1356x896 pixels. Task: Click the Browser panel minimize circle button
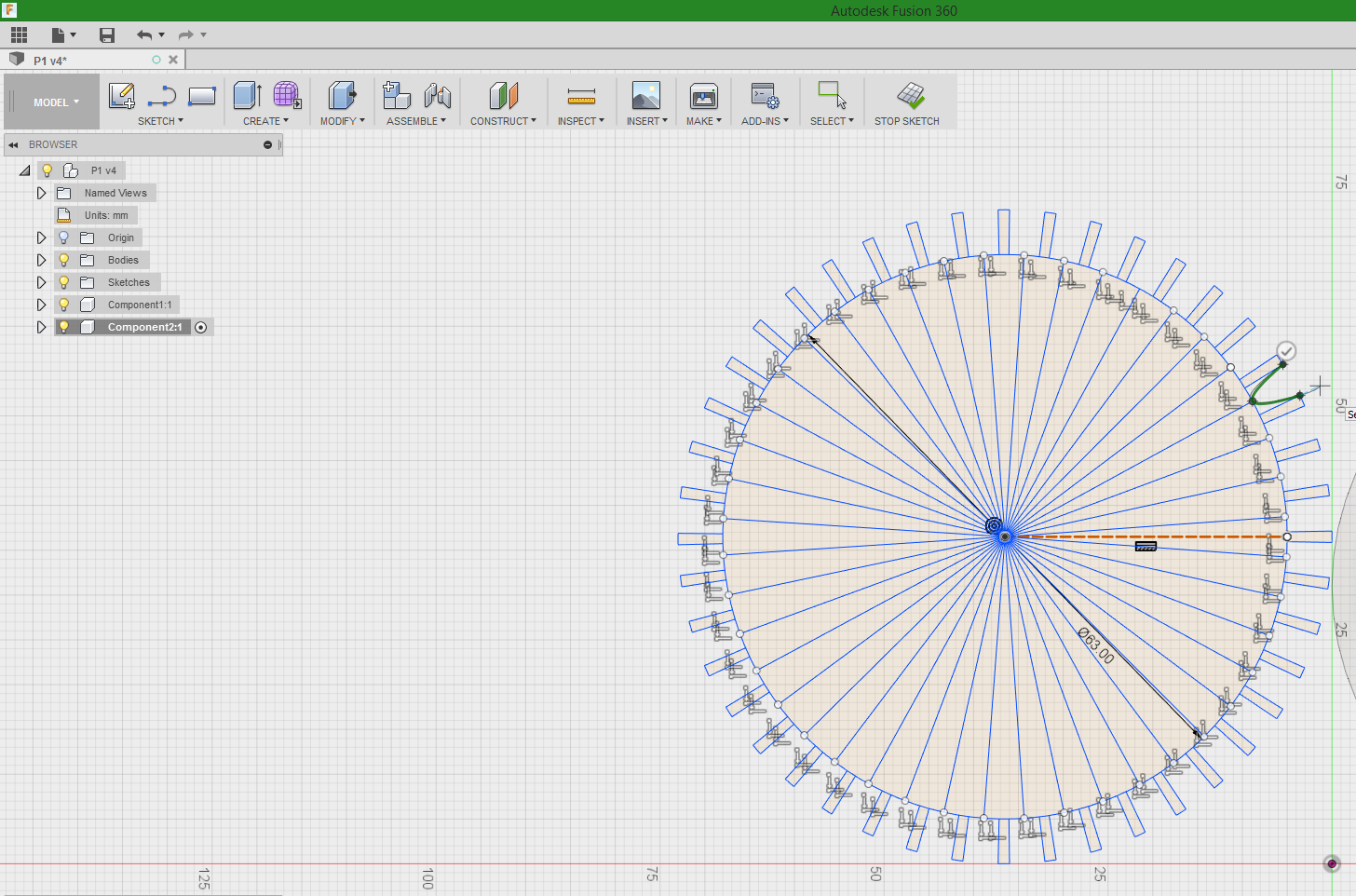(267, 144)
